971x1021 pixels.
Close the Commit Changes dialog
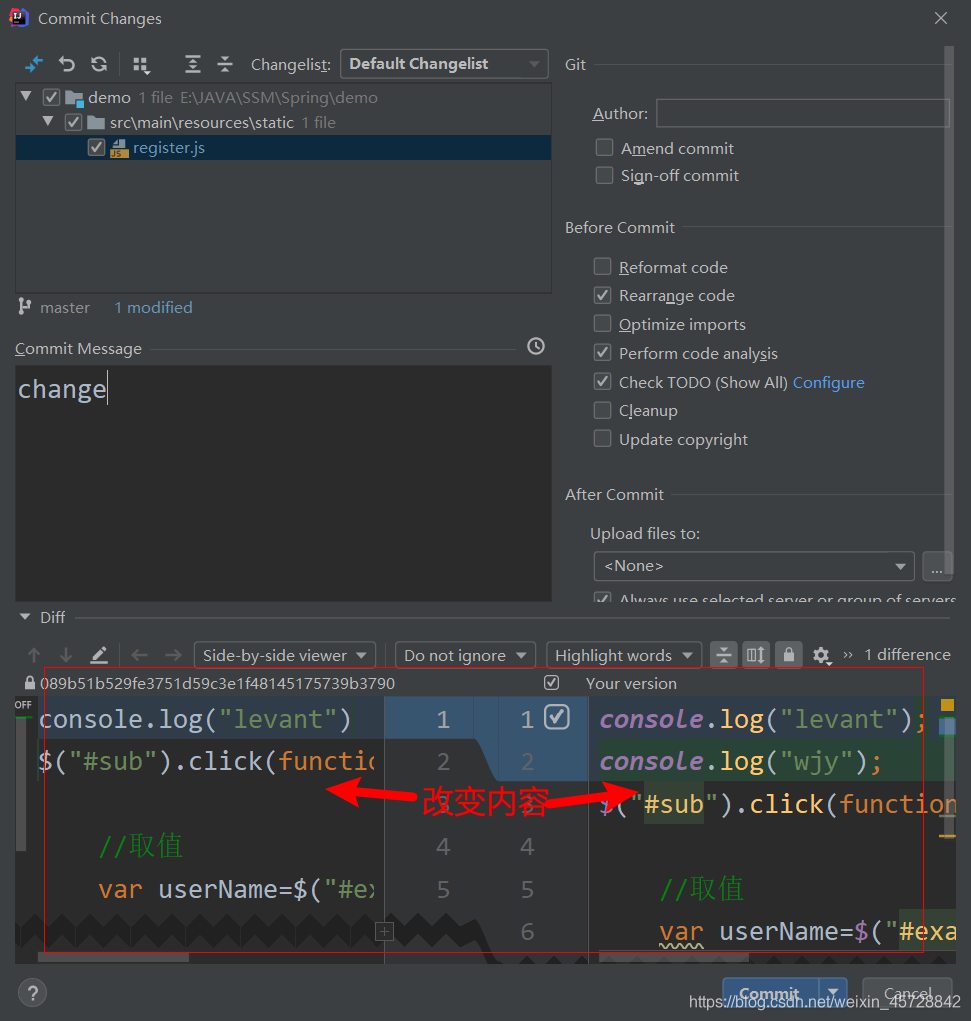tap(940, 18)
